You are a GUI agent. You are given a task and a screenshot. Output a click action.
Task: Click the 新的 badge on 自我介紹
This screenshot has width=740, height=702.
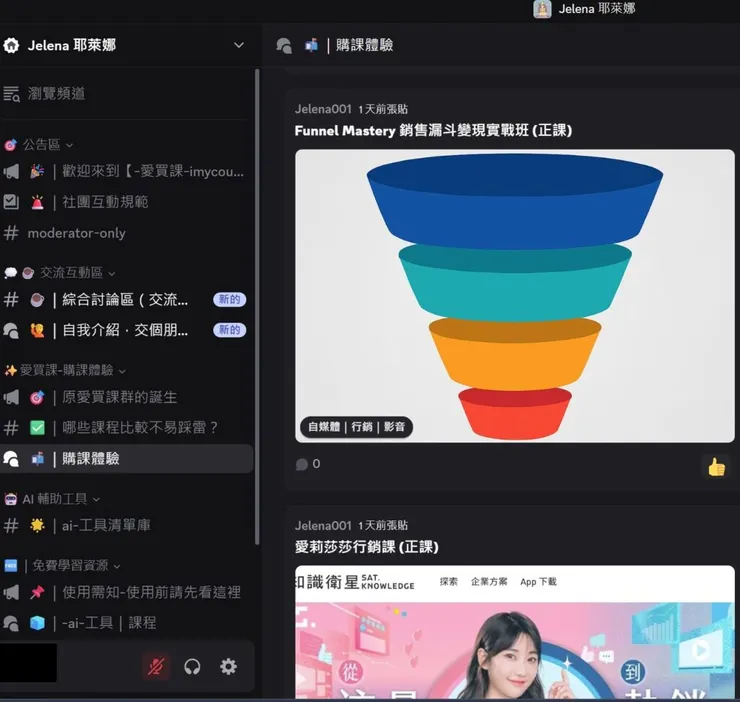tap(229, 330)
